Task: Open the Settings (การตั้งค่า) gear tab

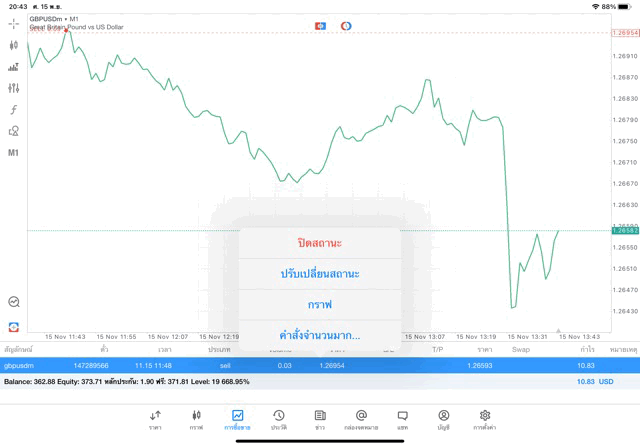Action: click(x=485, y=419)
